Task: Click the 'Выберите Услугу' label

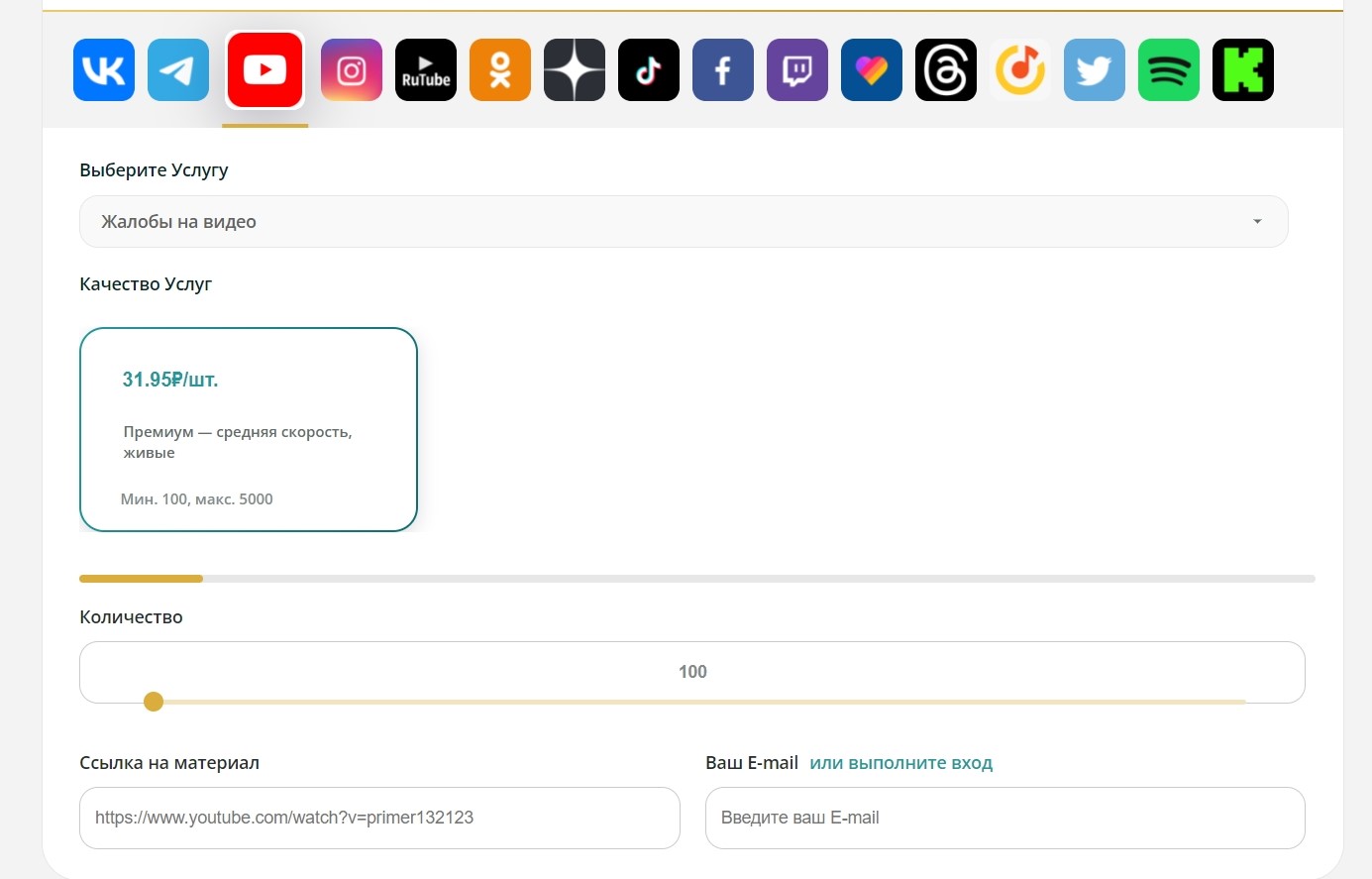Action: tap(154, 170)
